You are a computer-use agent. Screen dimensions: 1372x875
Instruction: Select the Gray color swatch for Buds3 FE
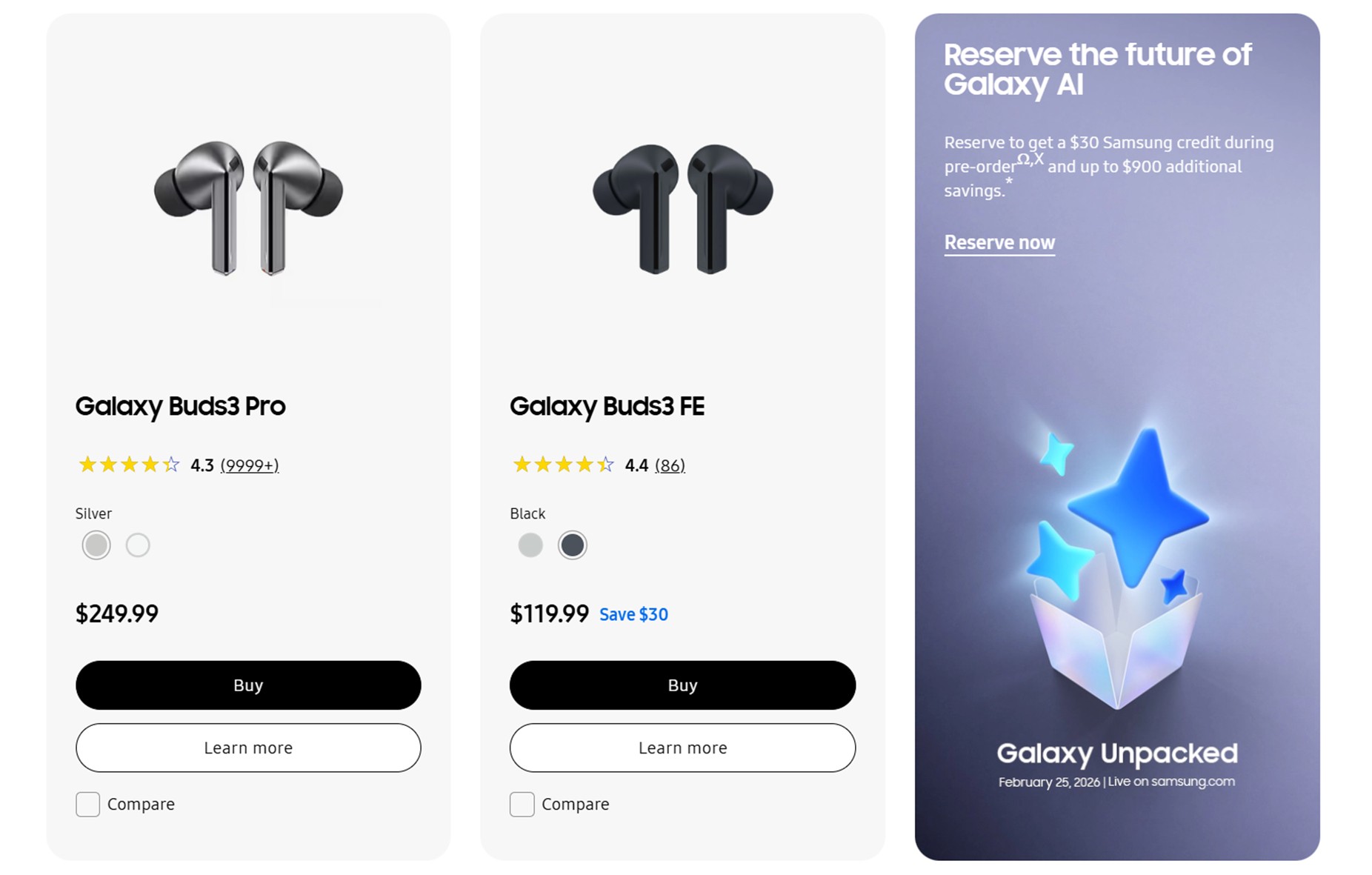tap(530, 545)
